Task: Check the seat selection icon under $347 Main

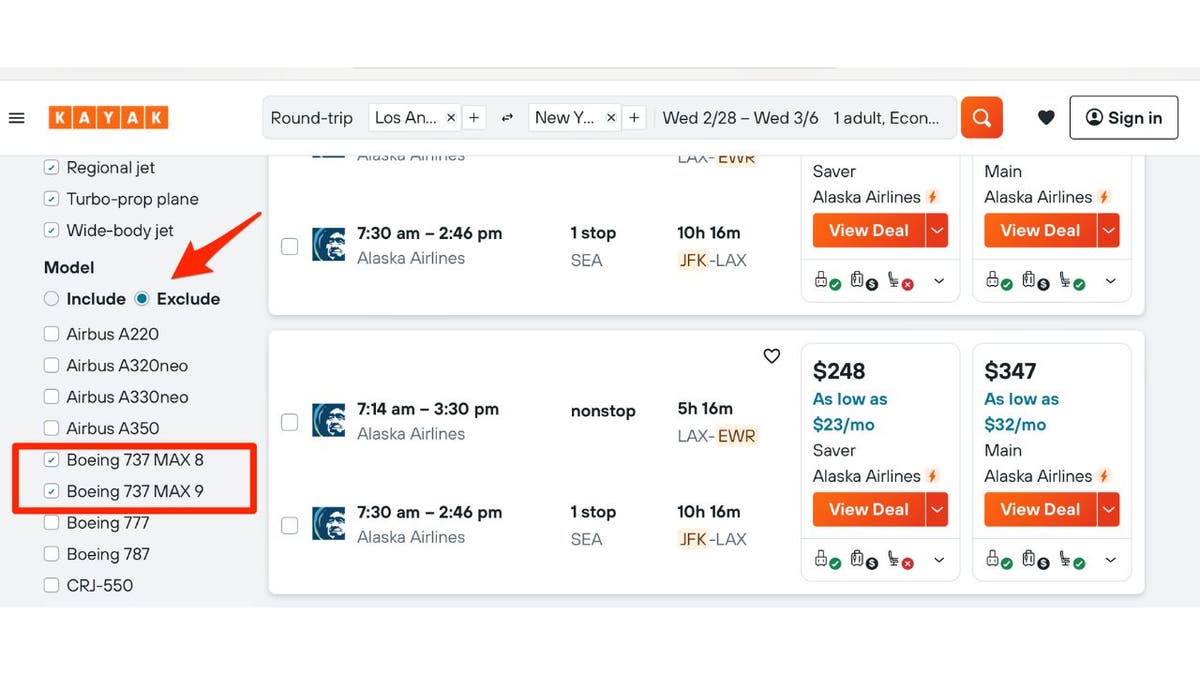Action: tap(1072, 560)
